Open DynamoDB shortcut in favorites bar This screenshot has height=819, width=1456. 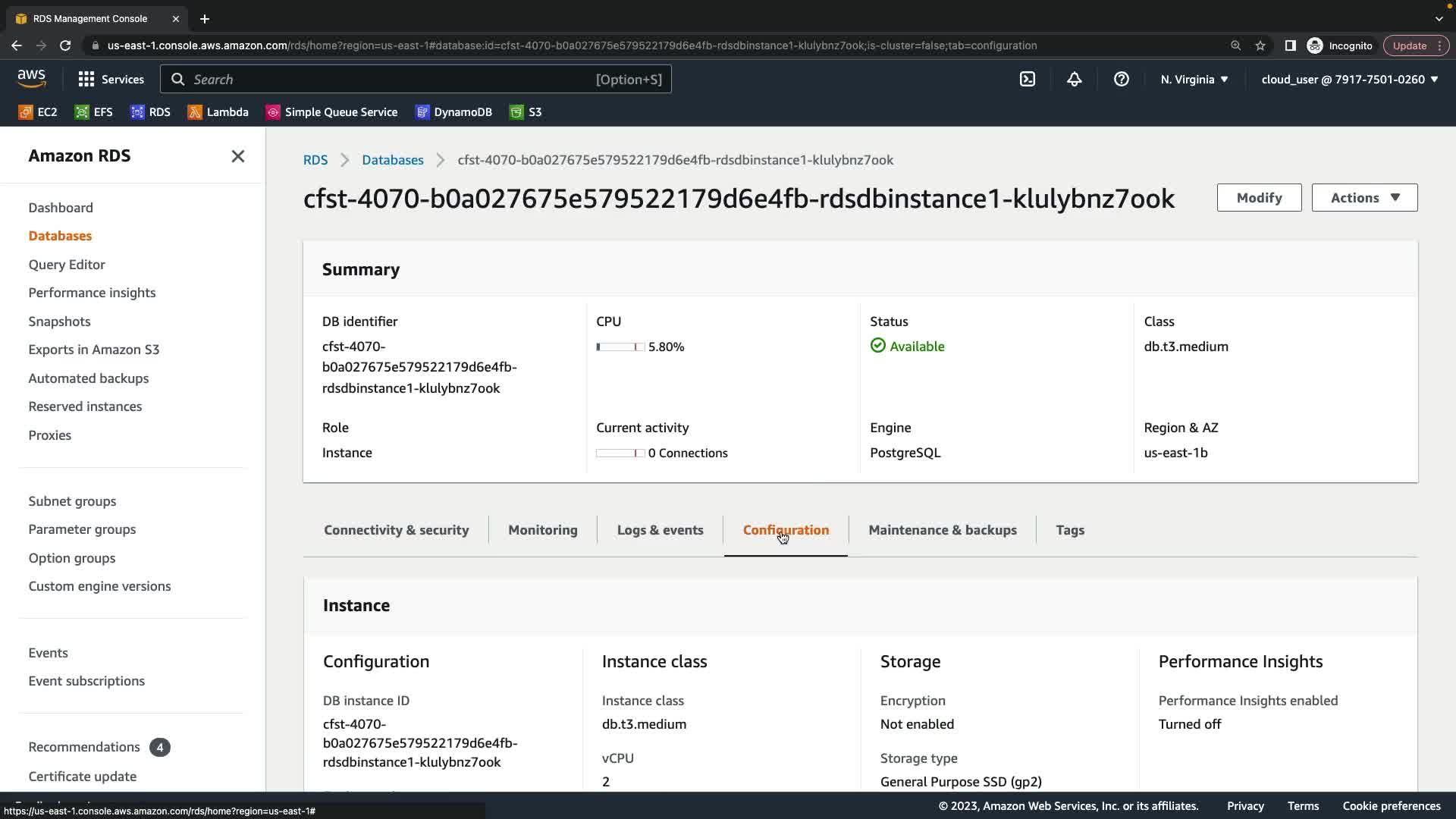tap(453, 112)
